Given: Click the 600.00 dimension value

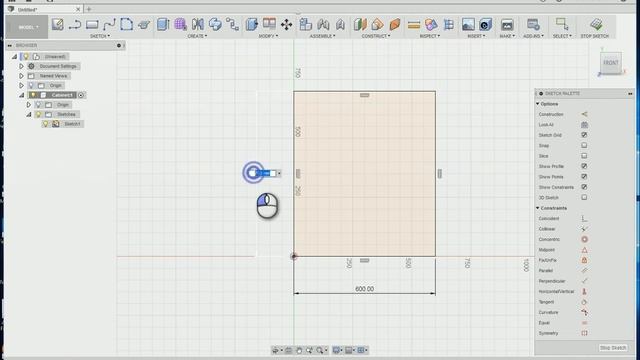Looking at the screenshot, I should pos(364,289).
